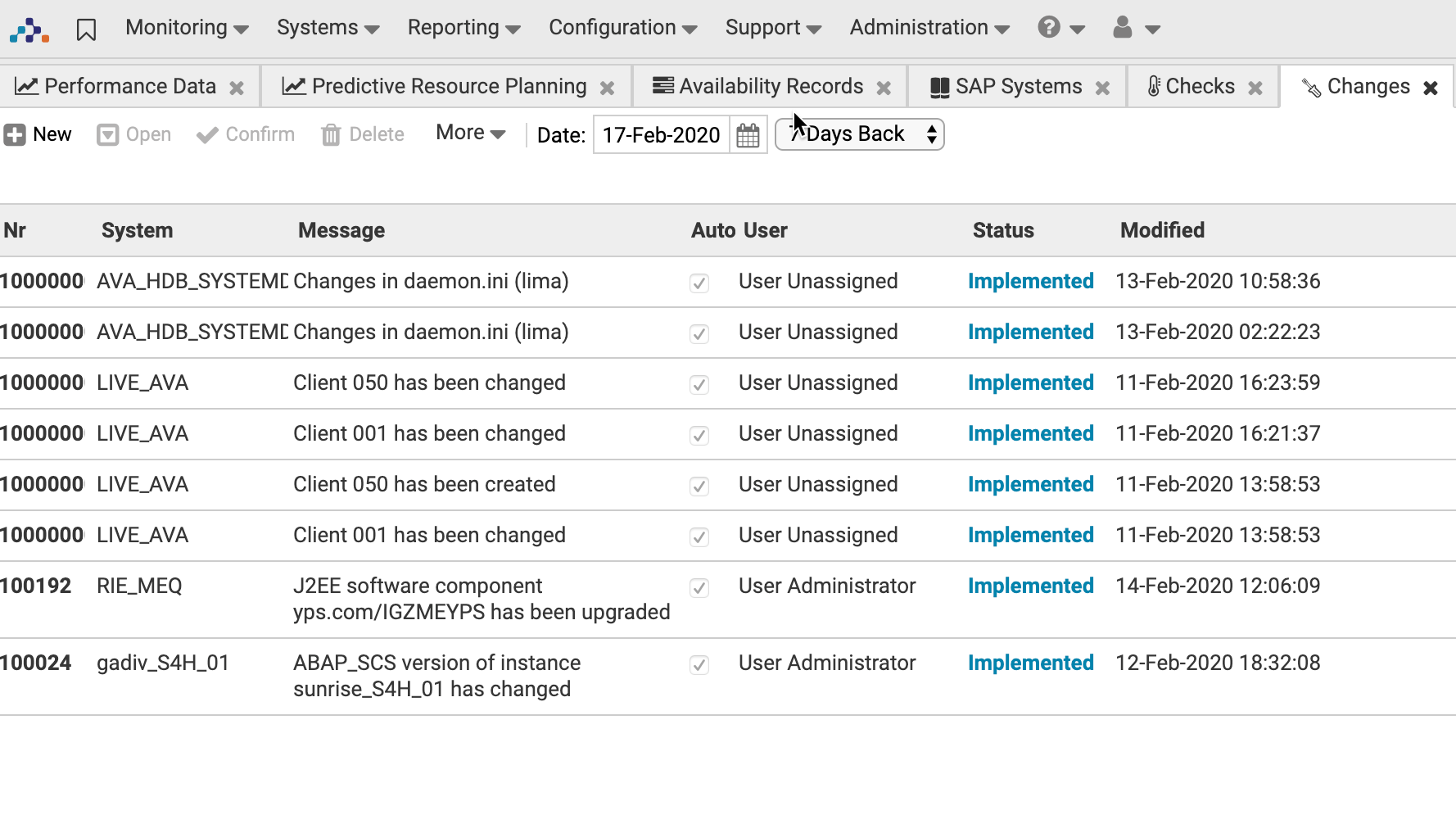
Task: Select the Changes tab
Action: point(1368,86)
